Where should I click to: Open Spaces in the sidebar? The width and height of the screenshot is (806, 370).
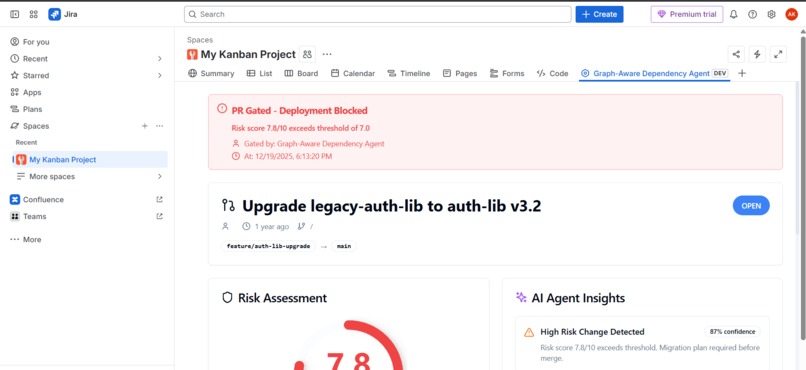pyautogui.click(x=36, y=126)
